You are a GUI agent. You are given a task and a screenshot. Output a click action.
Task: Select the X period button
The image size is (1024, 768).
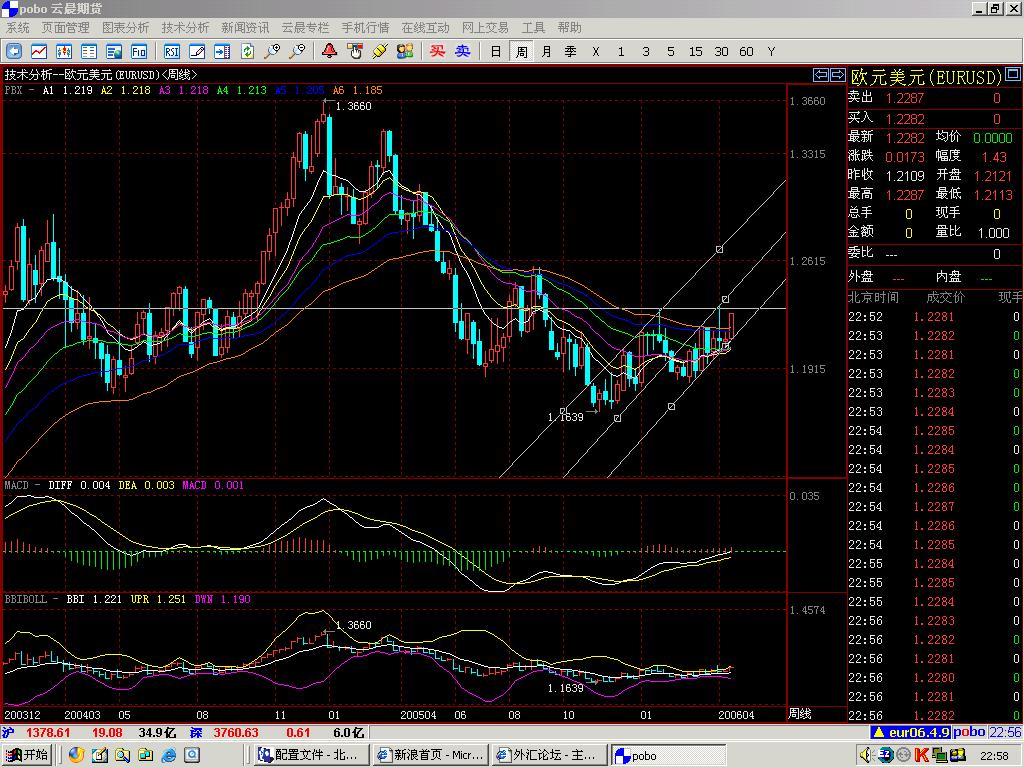click(x=596, y=52)
